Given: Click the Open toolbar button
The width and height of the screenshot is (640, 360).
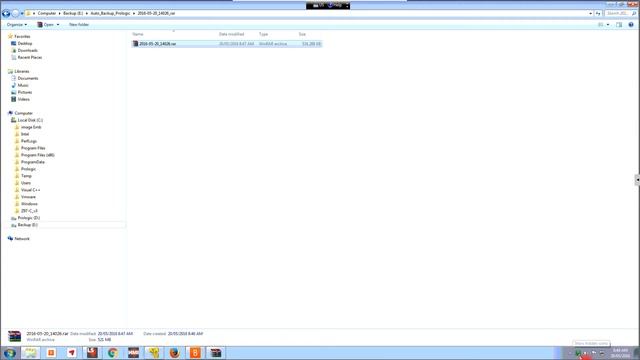Looking at the screenshot, I should [46, 25].
